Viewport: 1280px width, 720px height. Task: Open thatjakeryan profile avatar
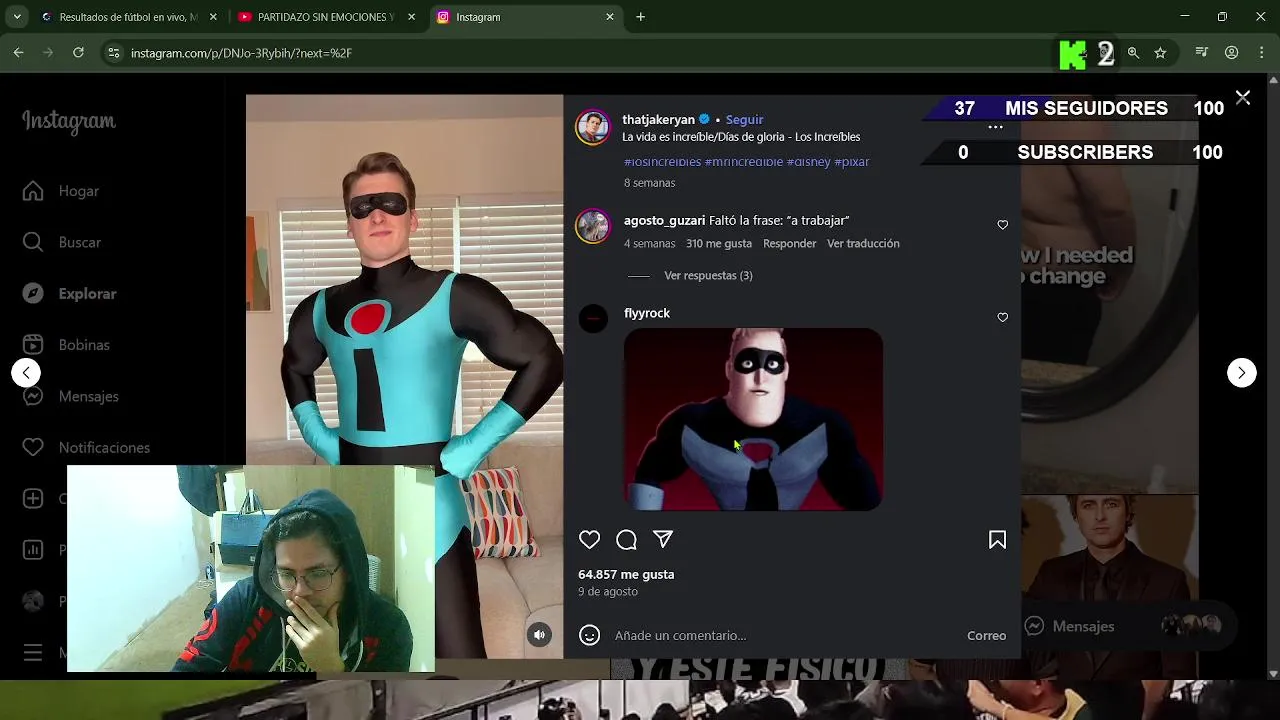(593, 127)
